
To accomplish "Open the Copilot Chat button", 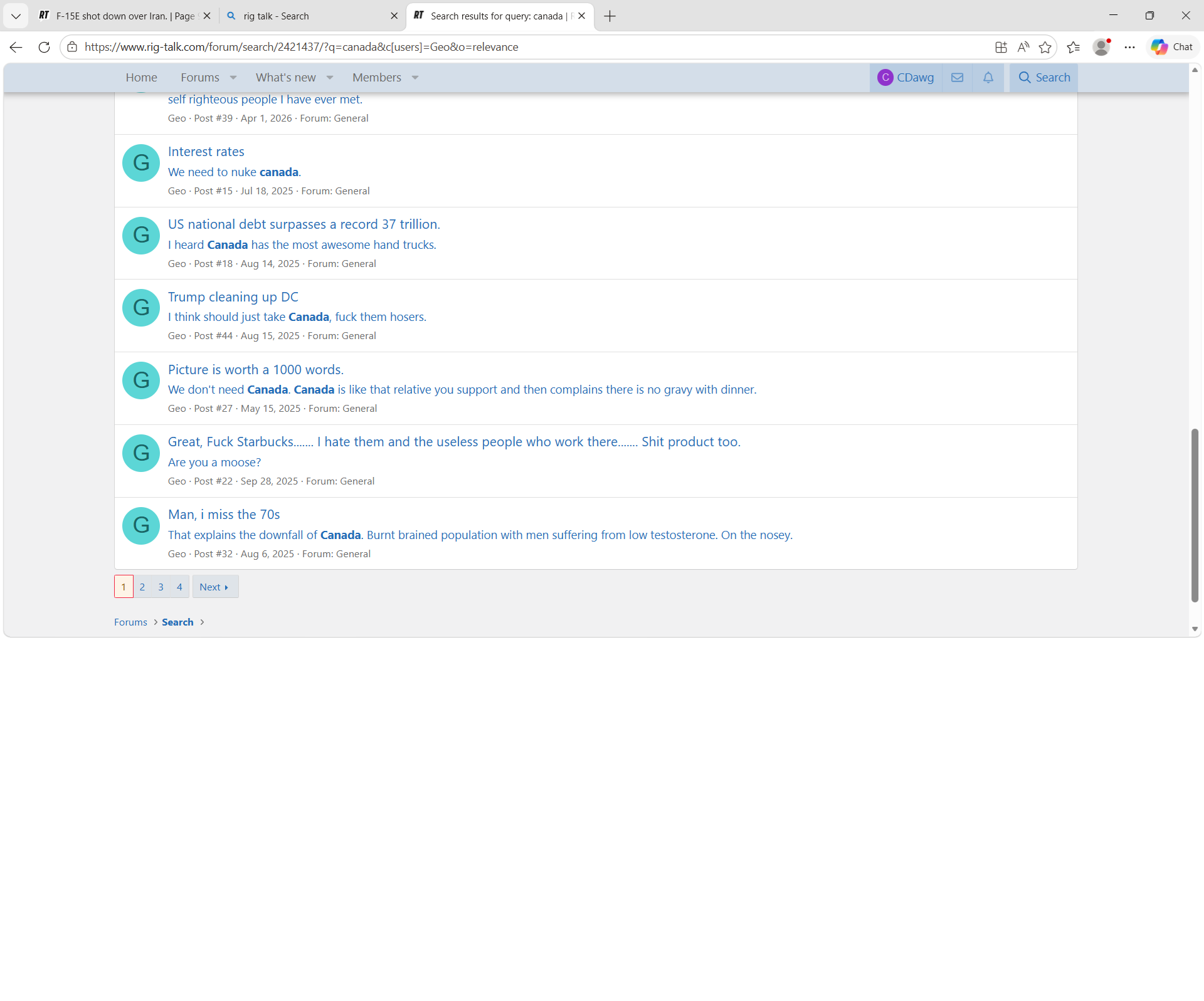I will coord(1172,47).
